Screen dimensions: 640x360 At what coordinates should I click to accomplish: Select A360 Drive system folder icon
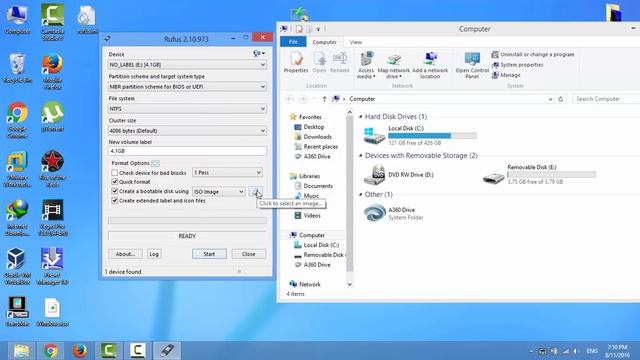coord(374,213)
